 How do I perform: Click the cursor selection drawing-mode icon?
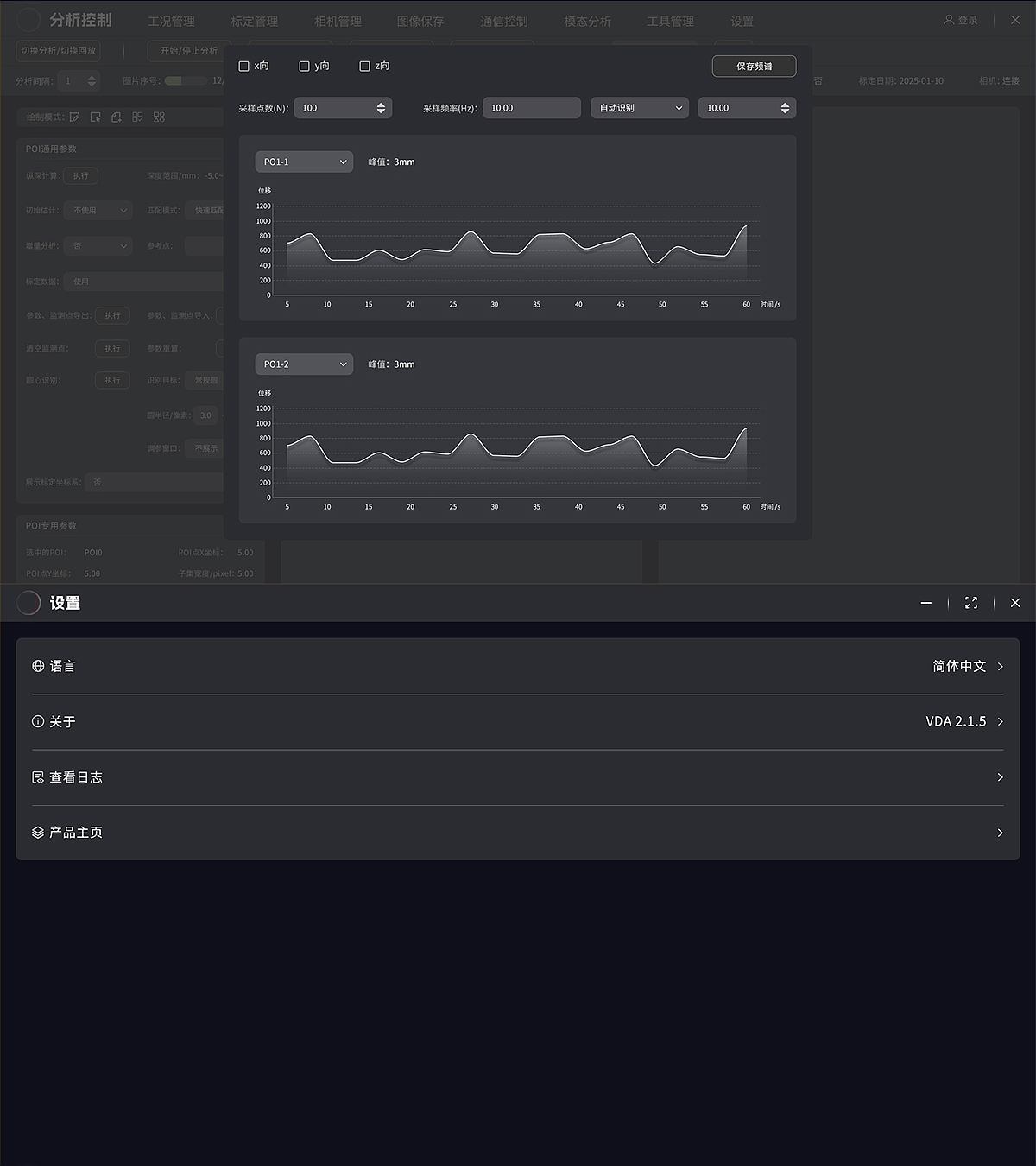[x=96, y=117]
